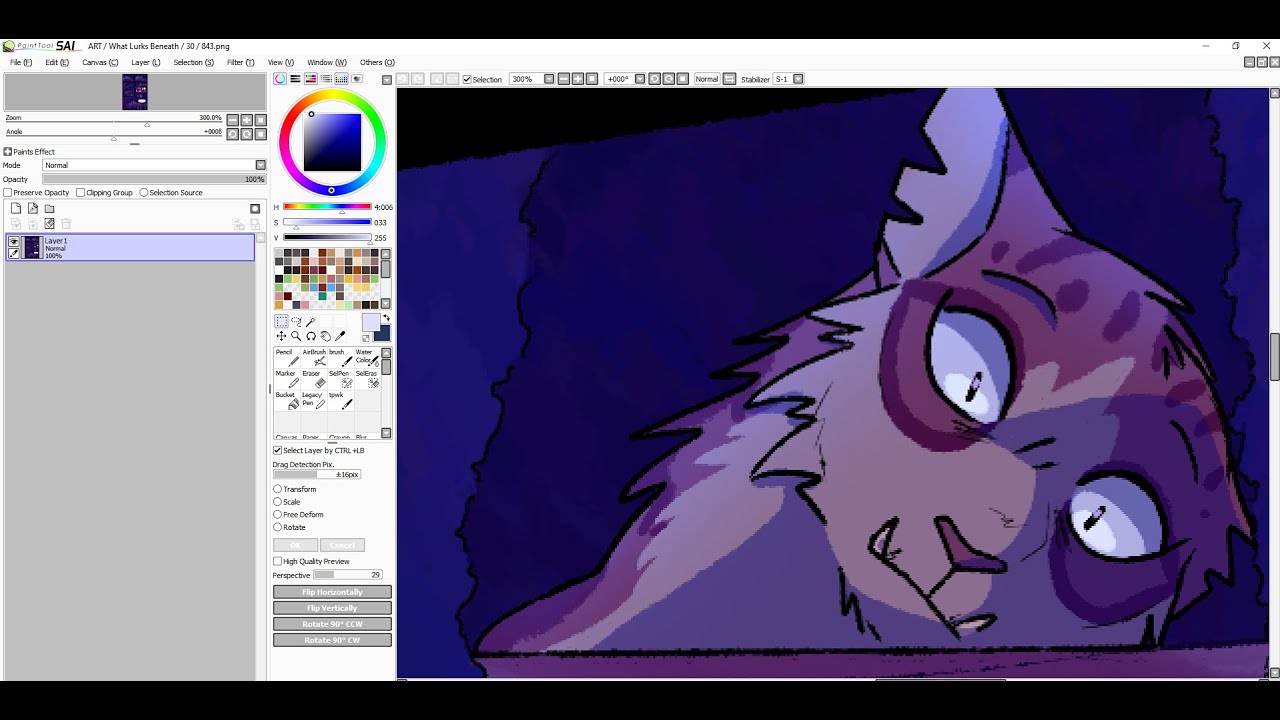Pick the hand pan tool
This screenshot has width=1280, height=720.
325,336
